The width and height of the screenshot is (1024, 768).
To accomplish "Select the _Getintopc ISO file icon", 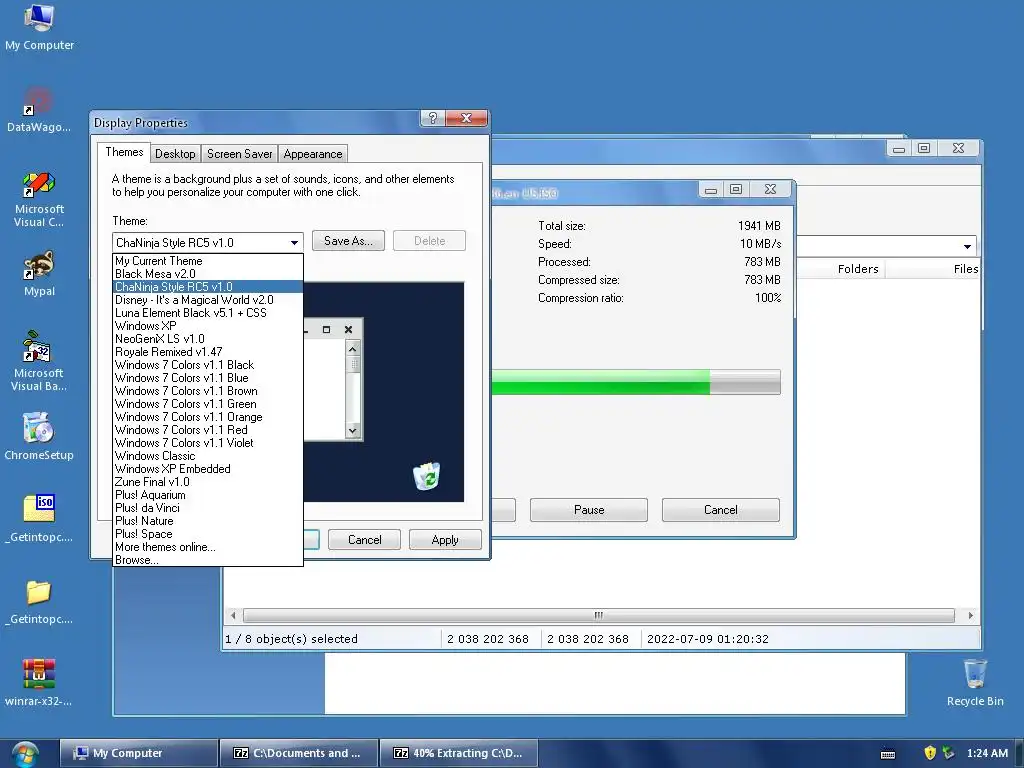I will coord(39,519).
